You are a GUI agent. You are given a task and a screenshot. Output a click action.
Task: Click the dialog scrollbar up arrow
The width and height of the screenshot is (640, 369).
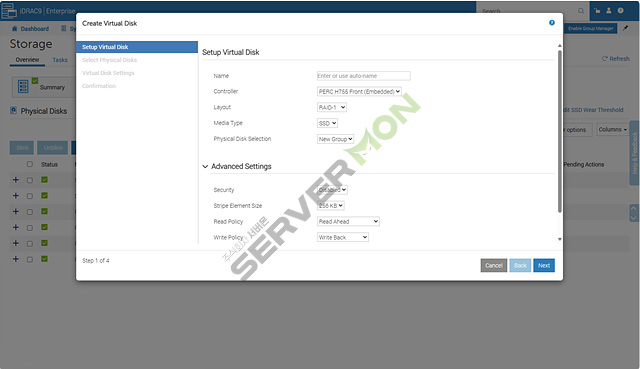point(560,46)
